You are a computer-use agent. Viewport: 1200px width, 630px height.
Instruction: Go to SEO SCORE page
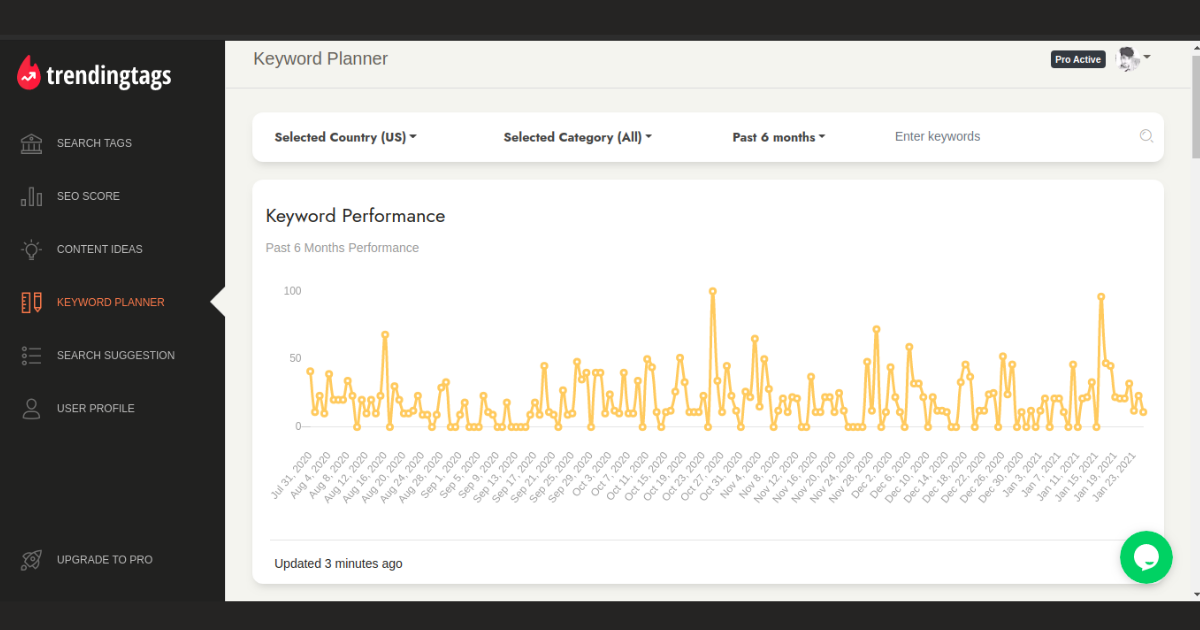point(88,196)
